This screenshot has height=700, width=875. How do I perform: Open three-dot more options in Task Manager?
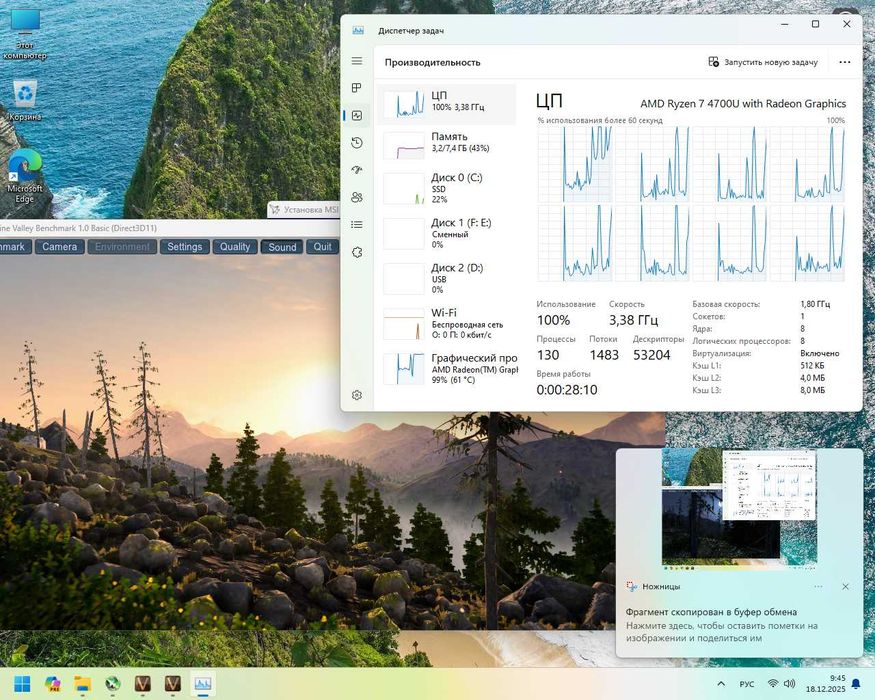845,62
